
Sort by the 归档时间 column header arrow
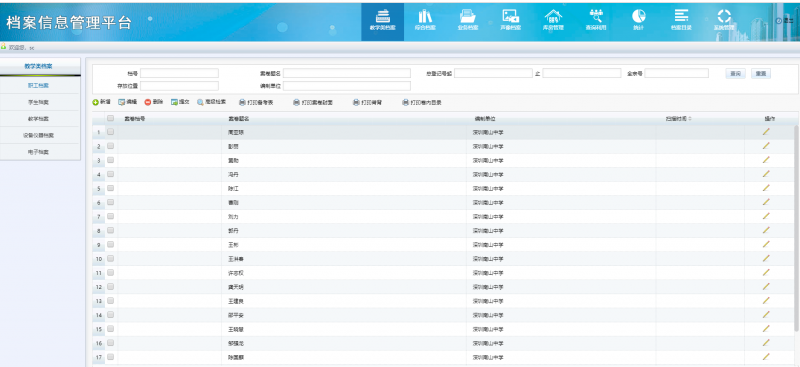click(x=690, y=118)
